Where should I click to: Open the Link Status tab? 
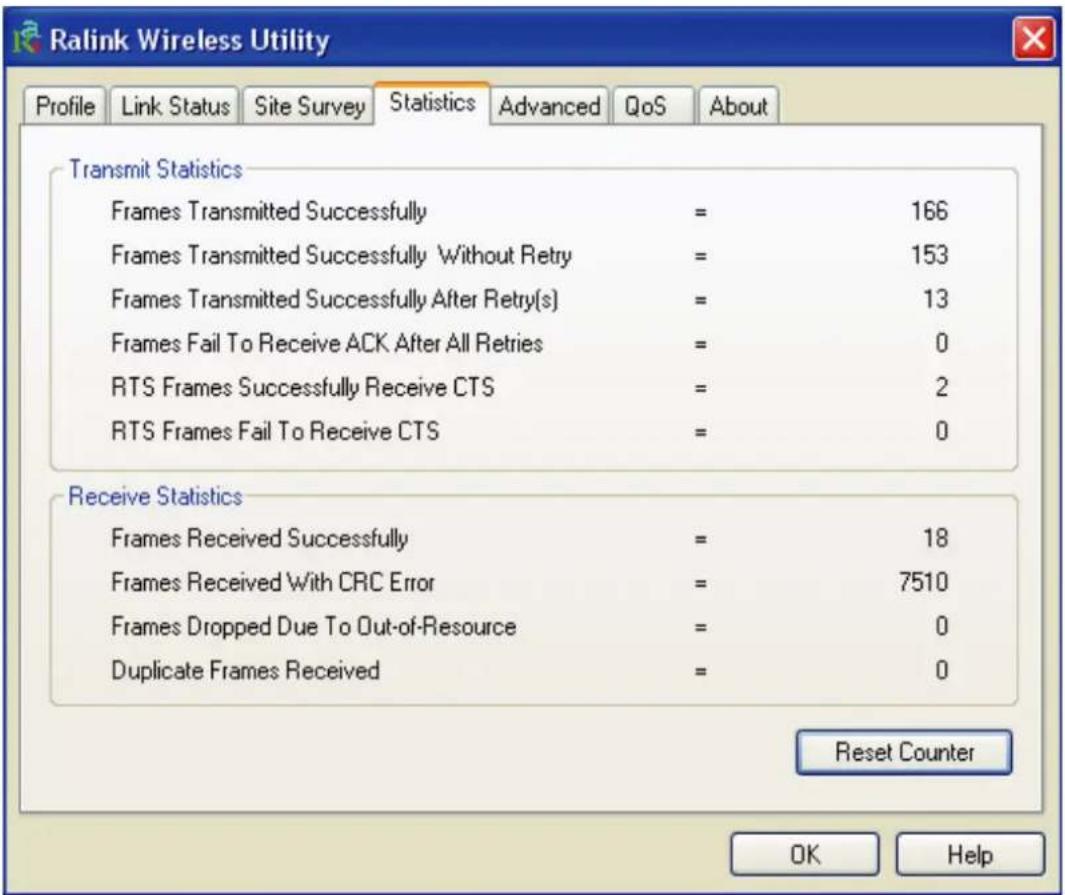coord(175,106)
